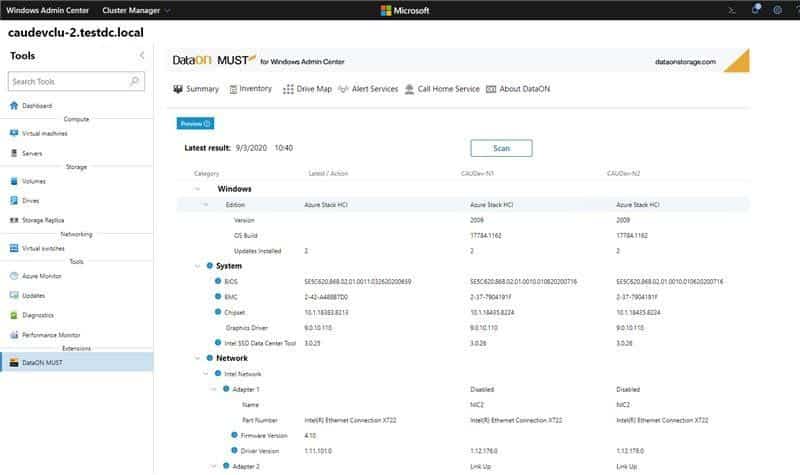Click the status dot beside Driver Version
Image resolution: width=800 pixels, height=475 pixels.
pyautogui.click(x=234, y=451)
